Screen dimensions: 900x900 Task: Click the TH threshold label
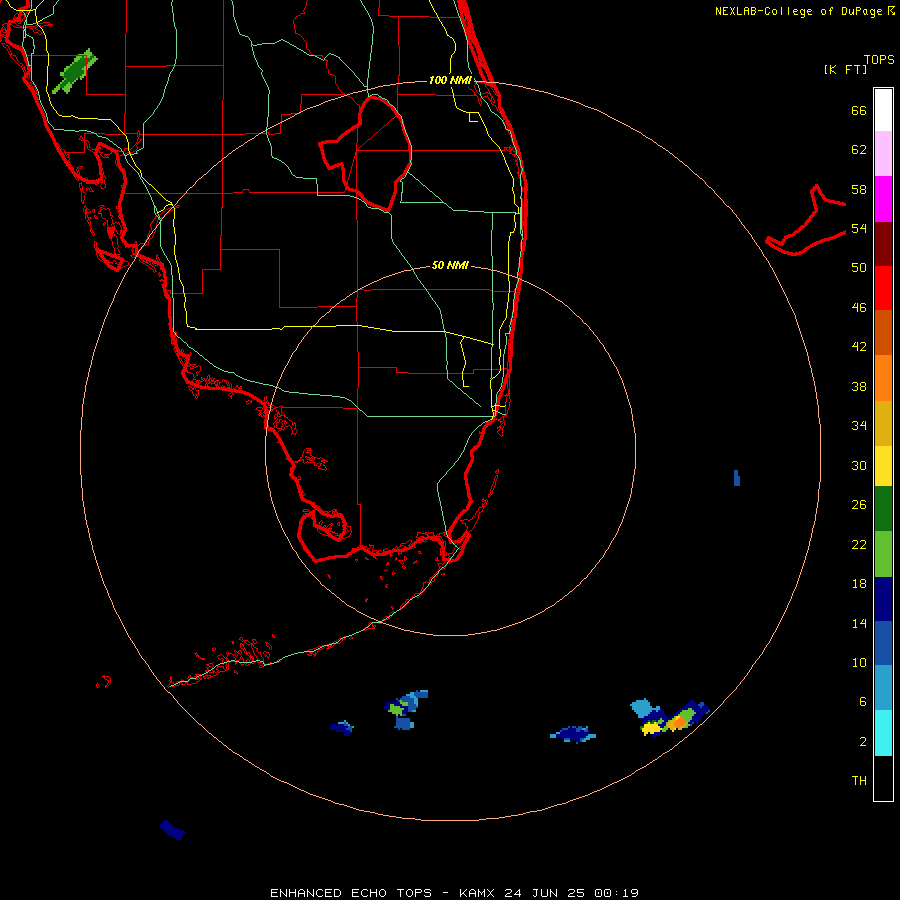(859, 781)
